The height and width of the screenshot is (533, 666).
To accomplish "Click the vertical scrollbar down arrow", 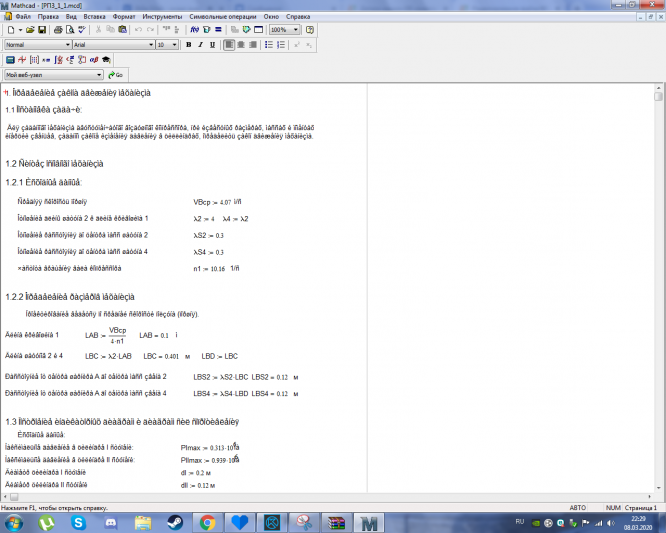I will (x=658, y=488).
